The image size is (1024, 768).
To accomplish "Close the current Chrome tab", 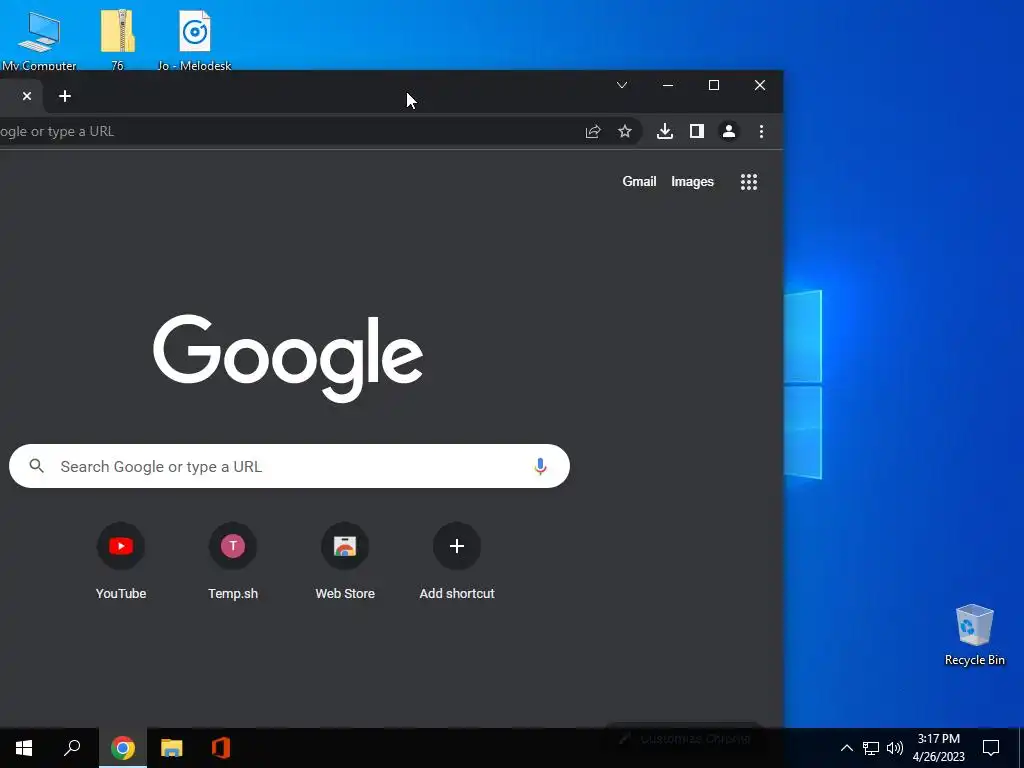I will (27, 96).
